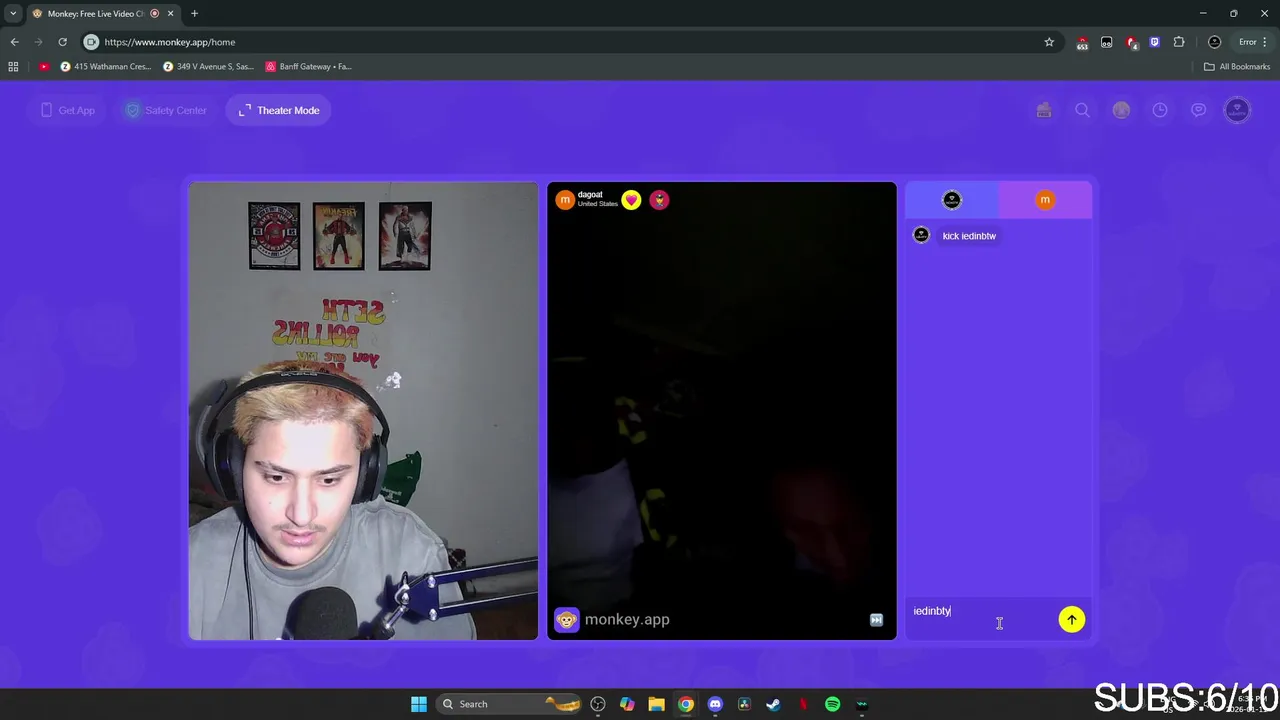Screen dimensions: 1280x720
Task: Skip to next match with the forward icon
Action: point(876,620)
